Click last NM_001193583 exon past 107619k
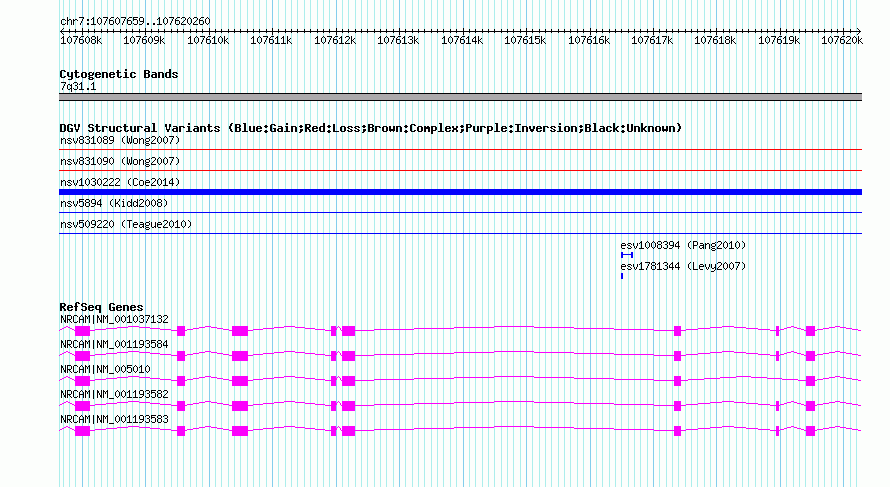 point(811,431)
